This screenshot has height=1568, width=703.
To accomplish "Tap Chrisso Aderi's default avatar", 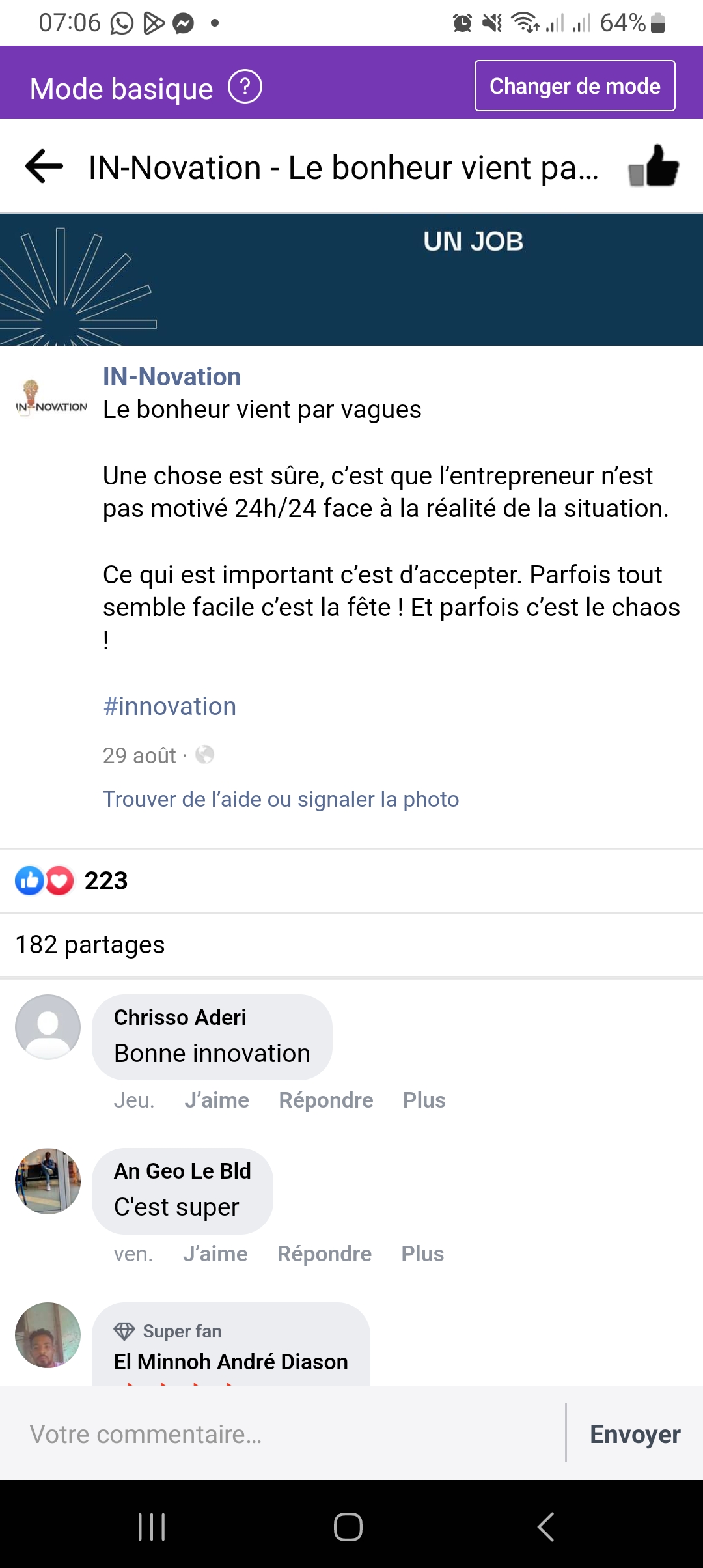I will (48, 1027).
